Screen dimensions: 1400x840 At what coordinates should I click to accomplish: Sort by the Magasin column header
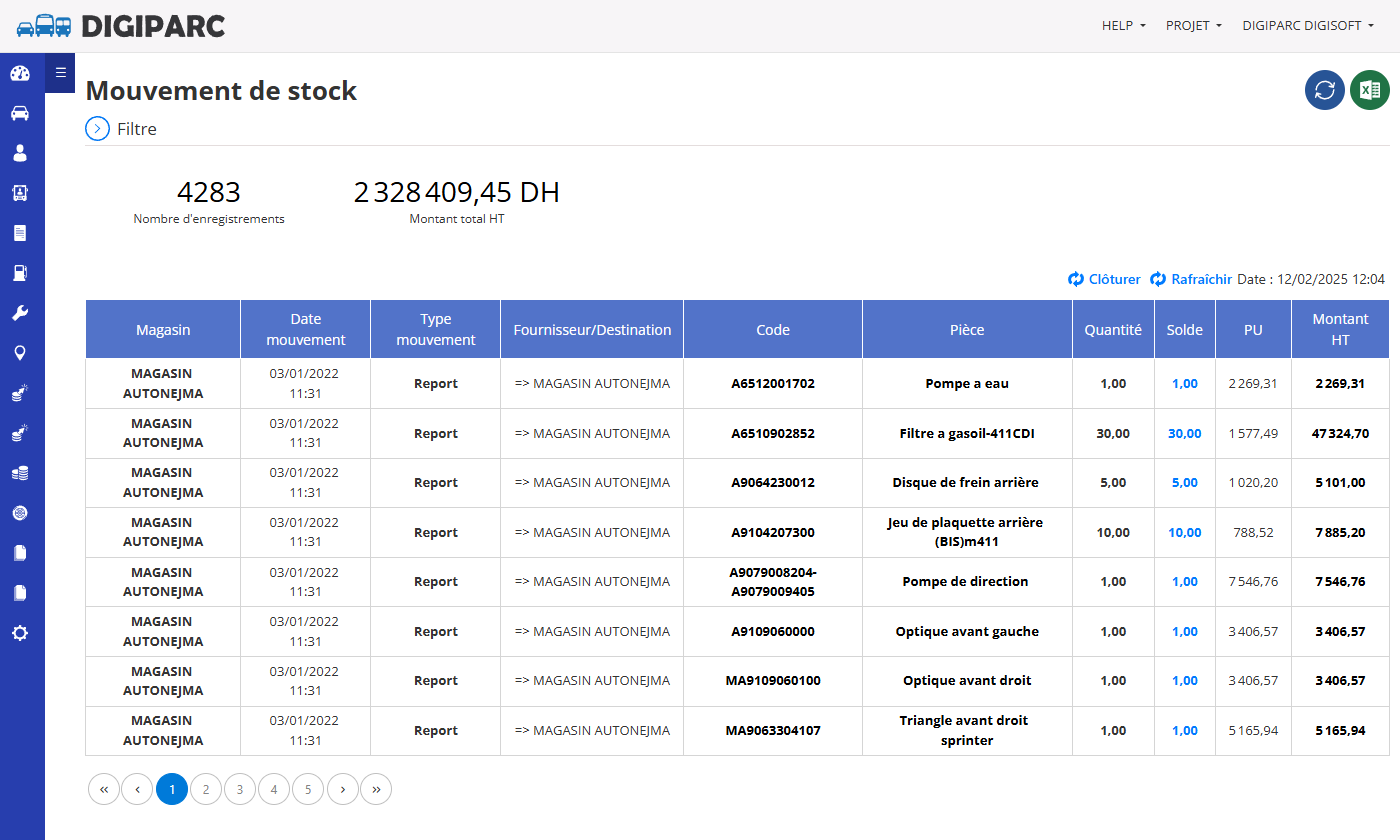pos(163,329)
